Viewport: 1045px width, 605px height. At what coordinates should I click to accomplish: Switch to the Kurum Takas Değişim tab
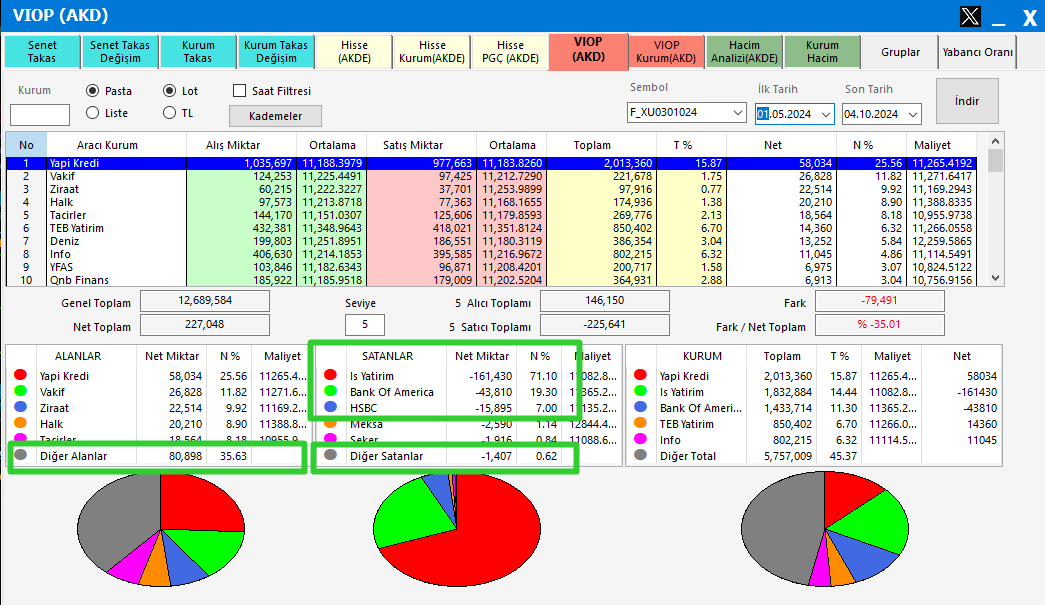[x=276, y=52]
